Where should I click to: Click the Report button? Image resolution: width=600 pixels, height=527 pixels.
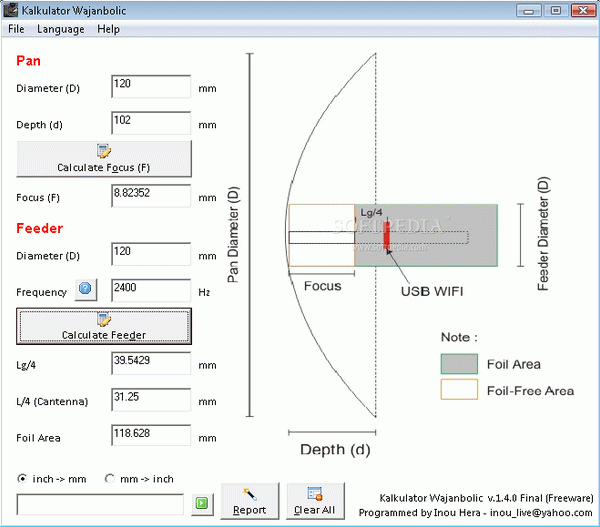pyautogui.click(x=249, y=501)
